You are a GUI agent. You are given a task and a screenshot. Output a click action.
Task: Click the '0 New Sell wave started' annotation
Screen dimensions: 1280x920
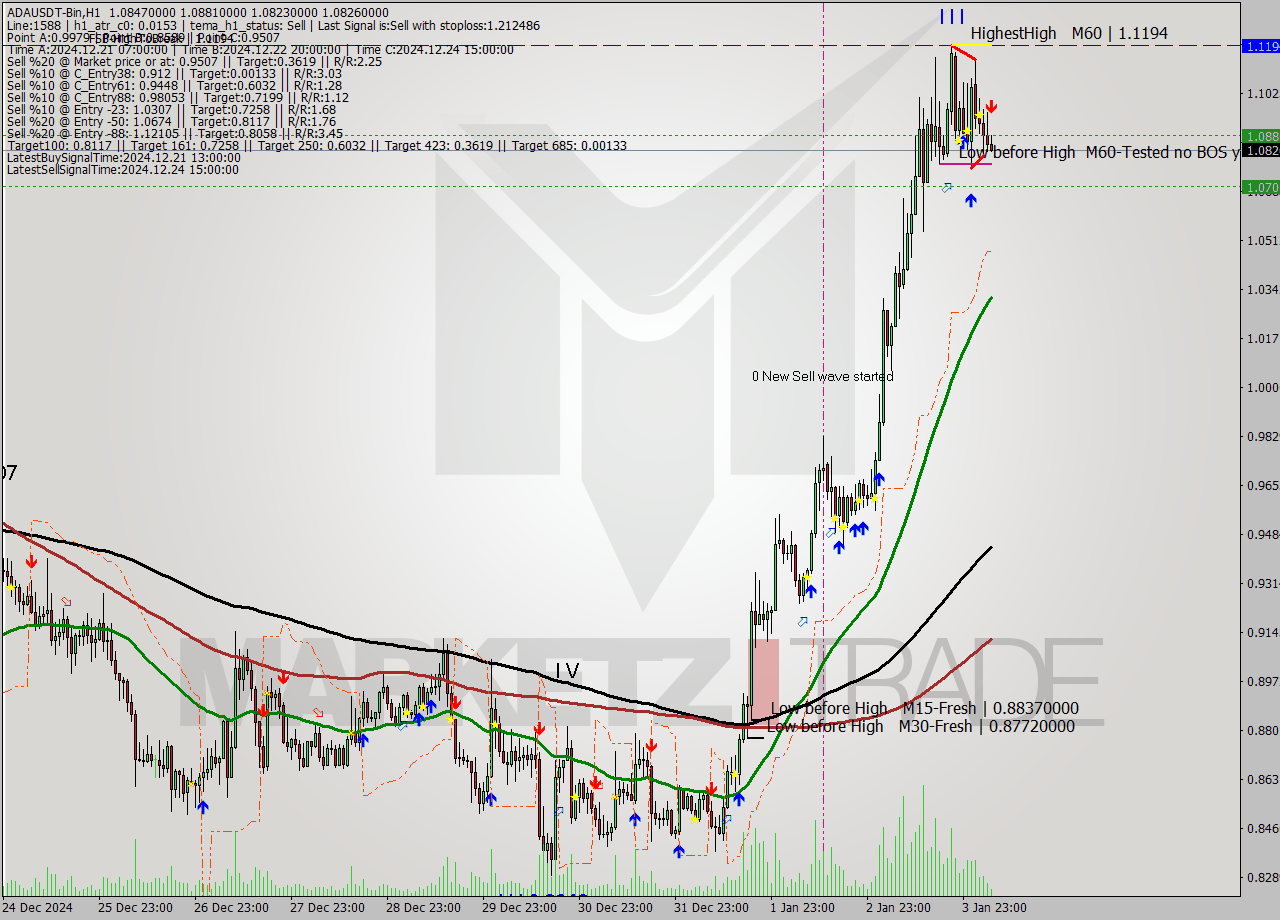click(822, 376)
